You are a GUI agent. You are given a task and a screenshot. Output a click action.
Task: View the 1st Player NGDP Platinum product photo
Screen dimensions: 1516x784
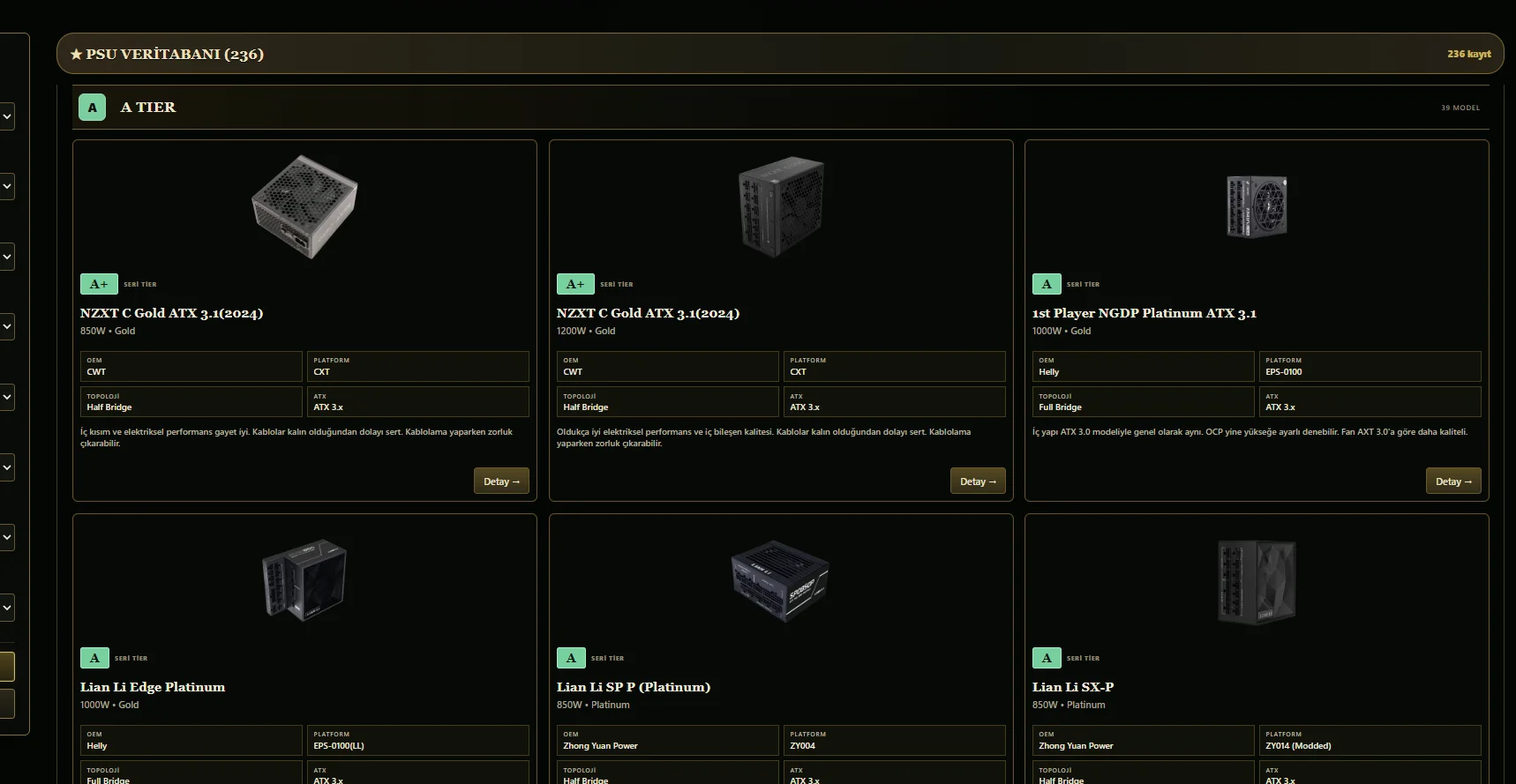1257,206
